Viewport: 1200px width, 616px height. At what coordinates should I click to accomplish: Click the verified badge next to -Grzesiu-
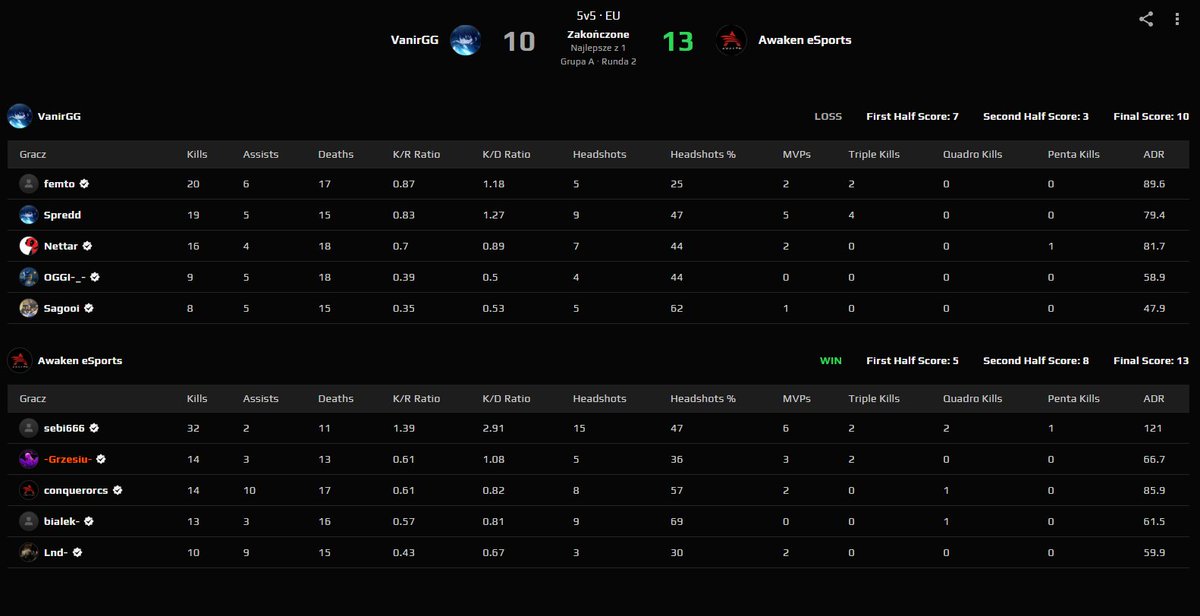(101, 459)
